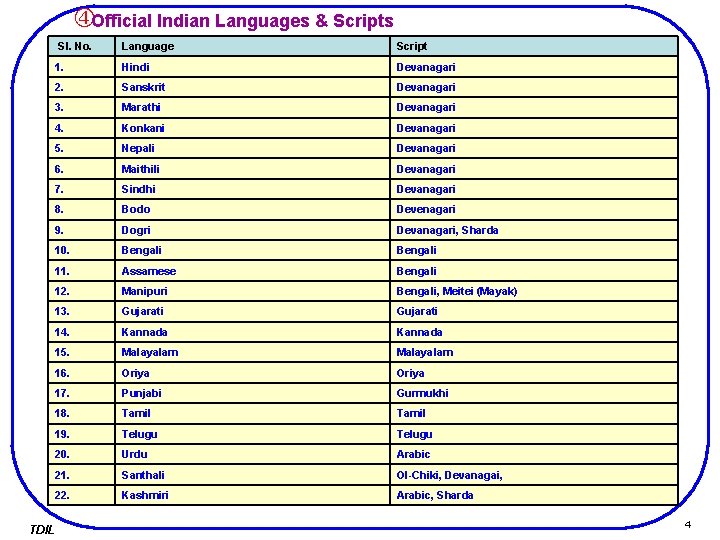Select the "Gurmukhi" script cell

(534, 393)
